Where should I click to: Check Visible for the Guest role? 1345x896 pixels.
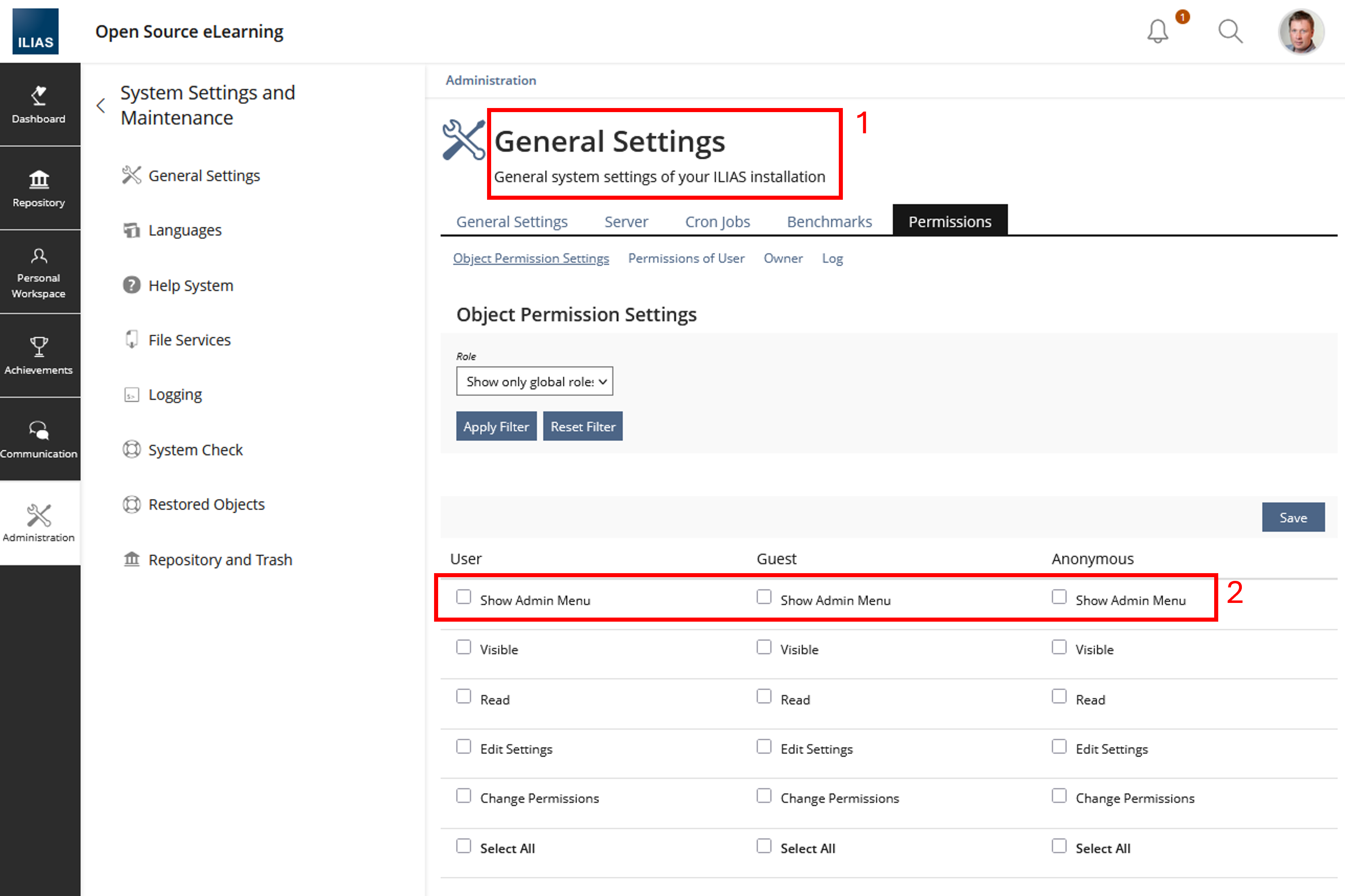pos(764,647)
